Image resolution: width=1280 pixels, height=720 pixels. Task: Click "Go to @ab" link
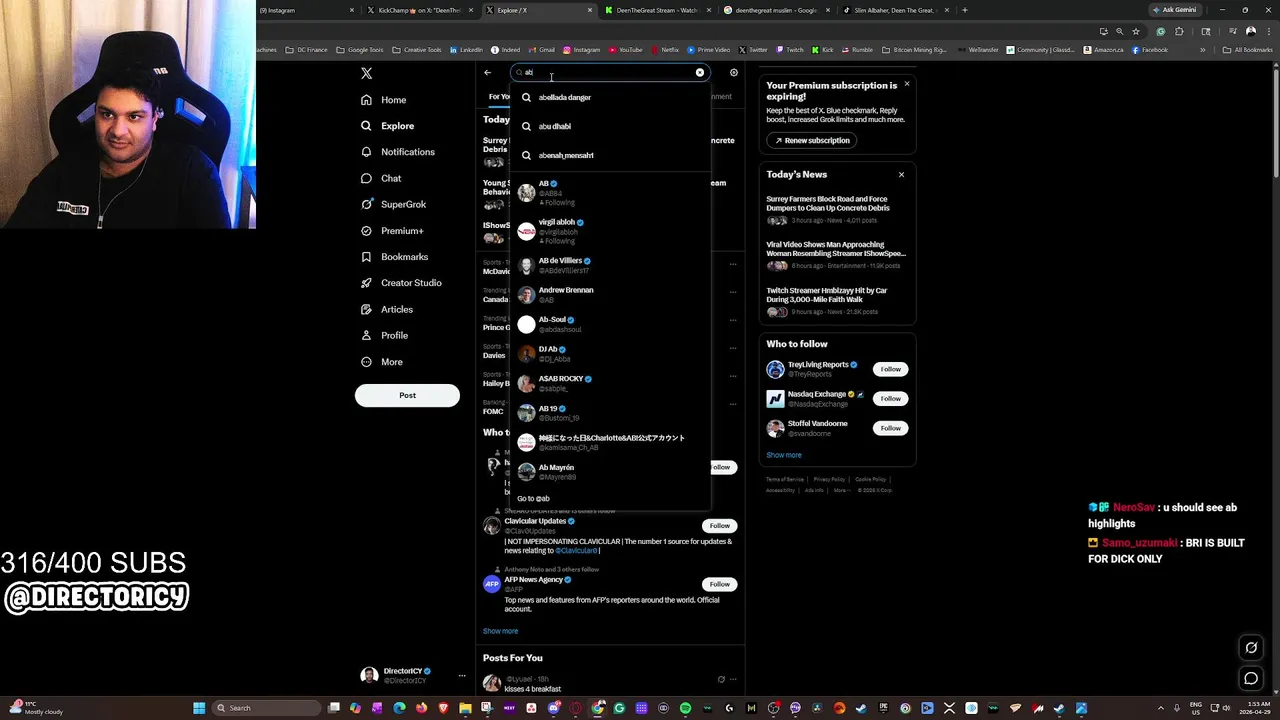pyautogui.click(x=533, y=498)
